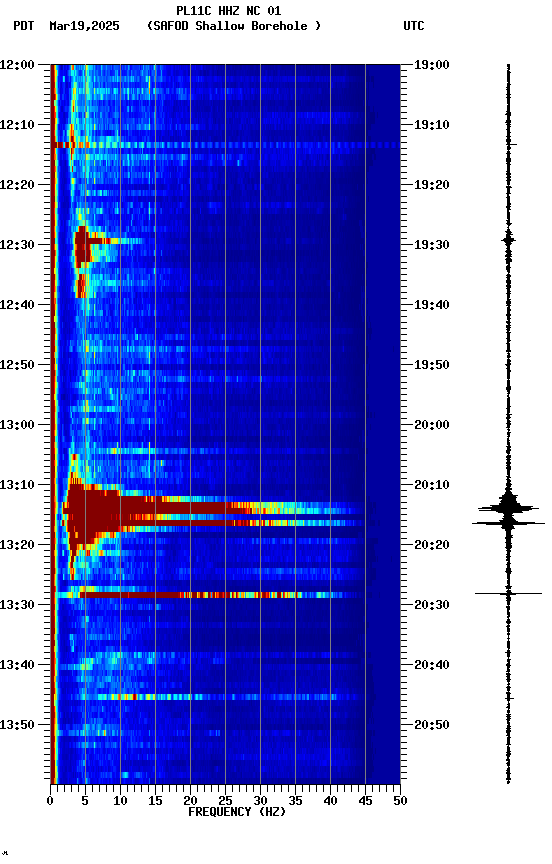
Task: Click the 20:30 UTC time label
Action: 432,605
